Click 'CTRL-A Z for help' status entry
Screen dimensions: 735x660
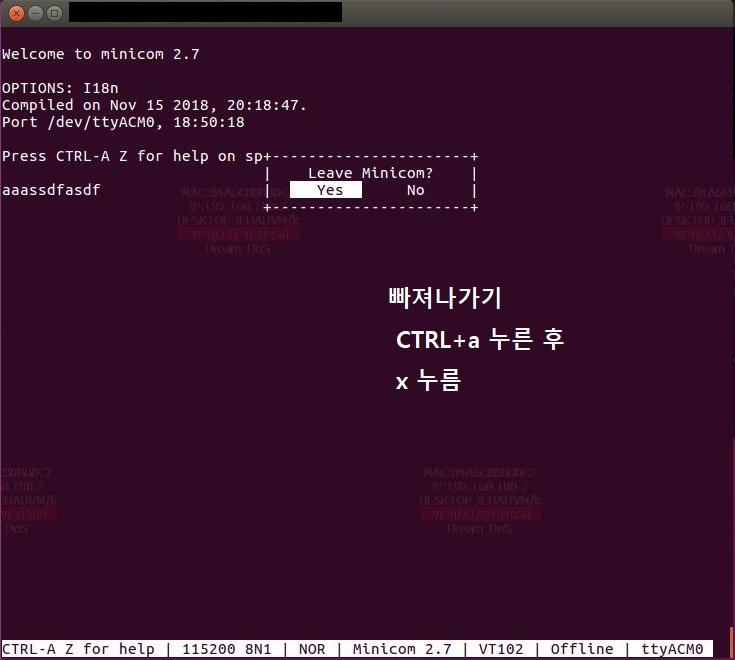(78, 649)
